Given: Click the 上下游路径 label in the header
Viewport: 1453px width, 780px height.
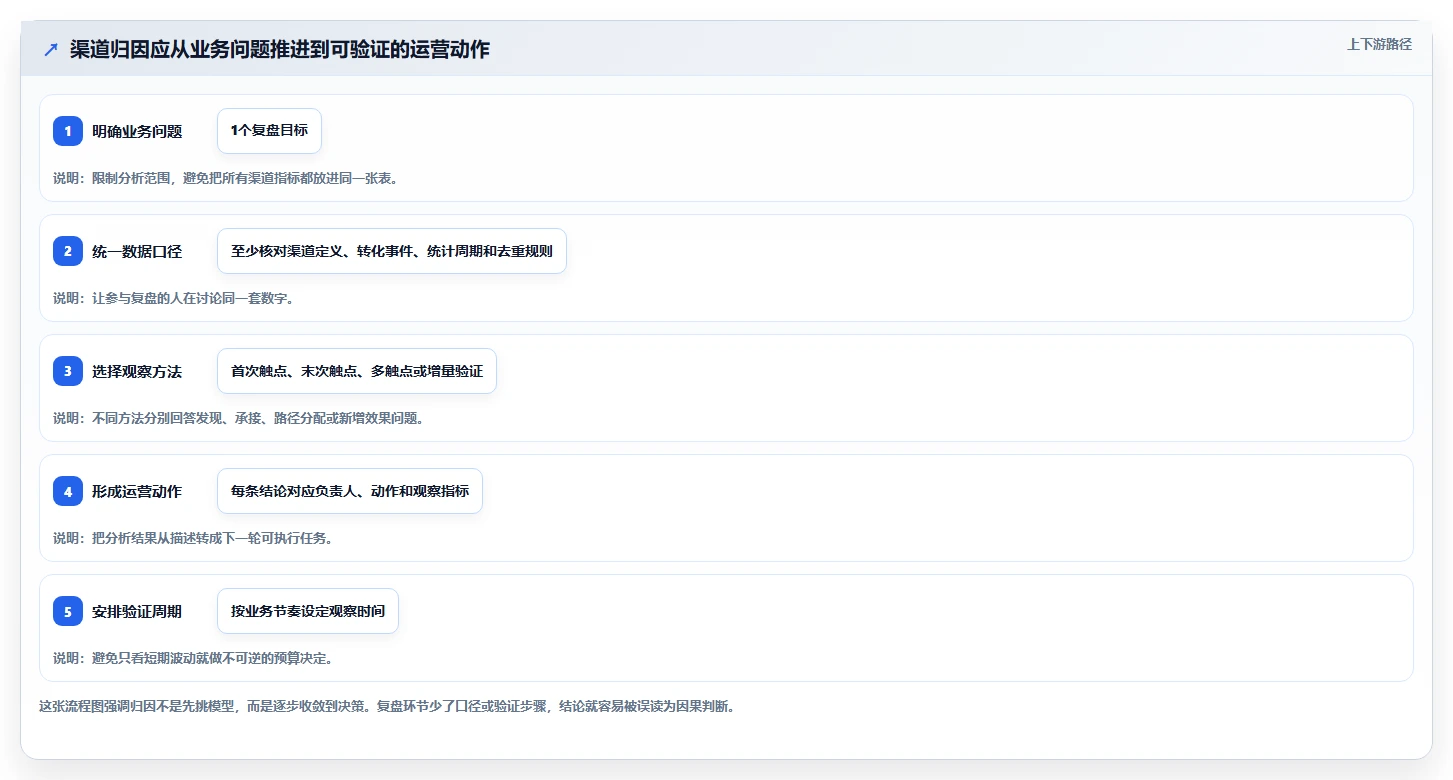Looking at the screenshot, I should pyautogui.click(x=1379, y=45).
